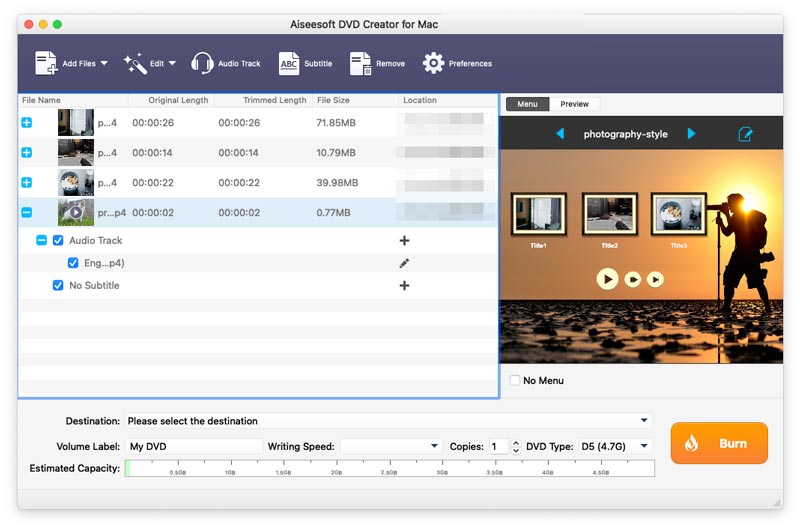The height and width of the screenshot is (529, 800).
Task: Add a subtitle with the plus icon
Action: point(404,285)
